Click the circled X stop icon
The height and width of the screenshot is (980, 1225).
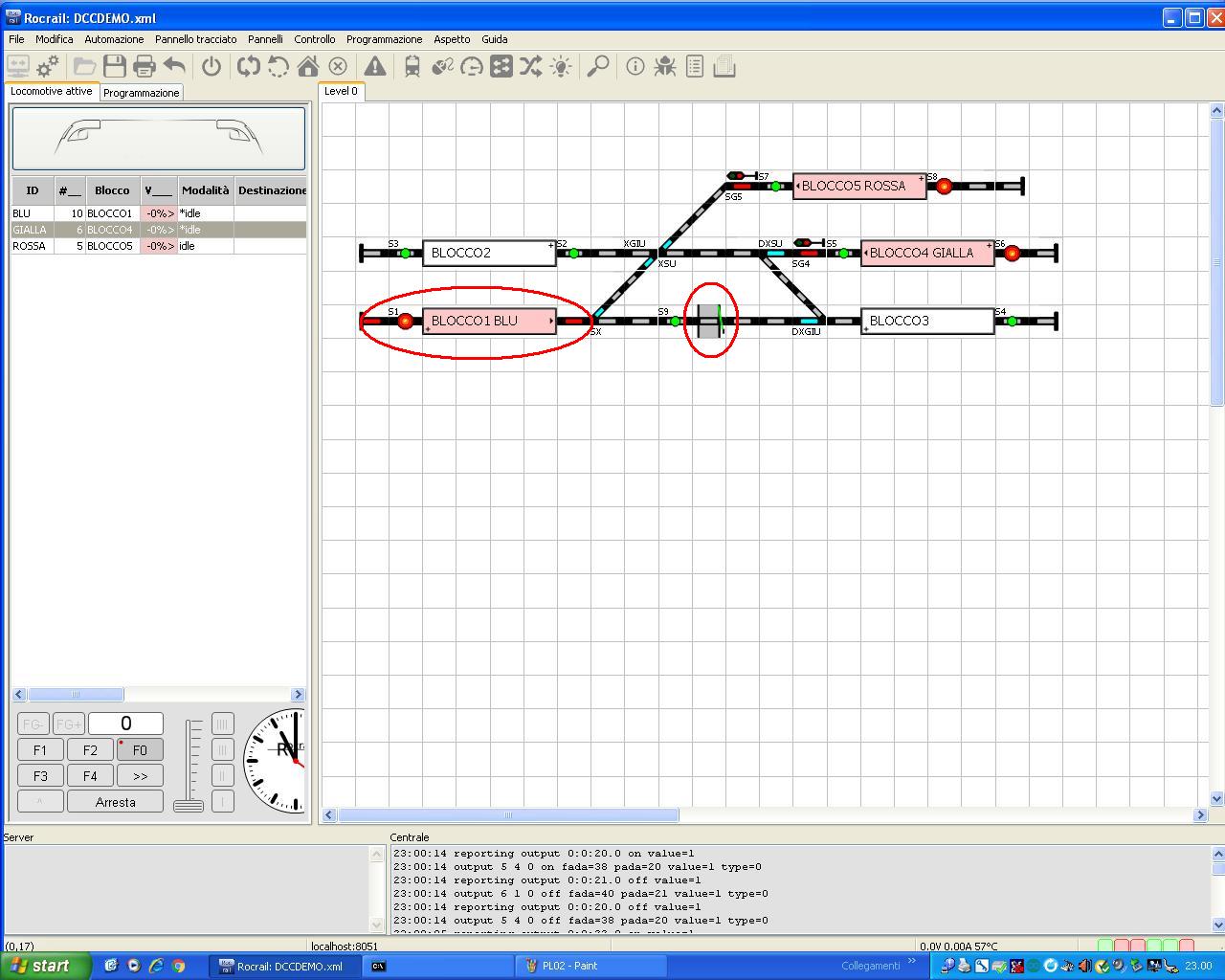coord(338,66)
